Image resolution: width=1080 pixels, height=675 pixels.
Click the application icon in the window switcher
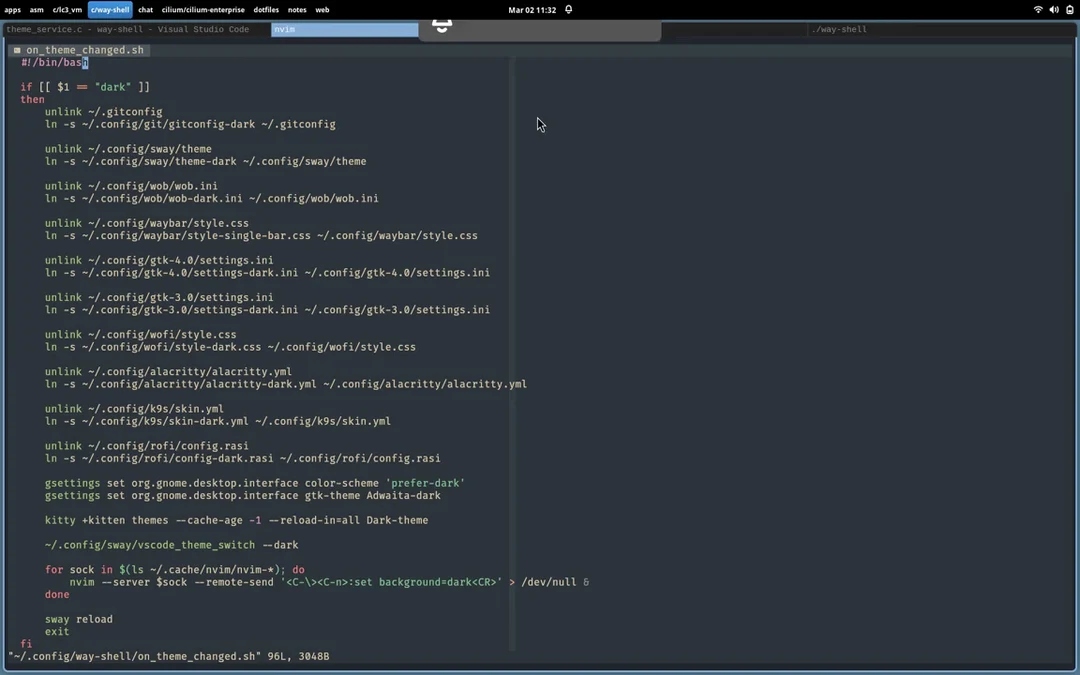[x=443, y=27]
